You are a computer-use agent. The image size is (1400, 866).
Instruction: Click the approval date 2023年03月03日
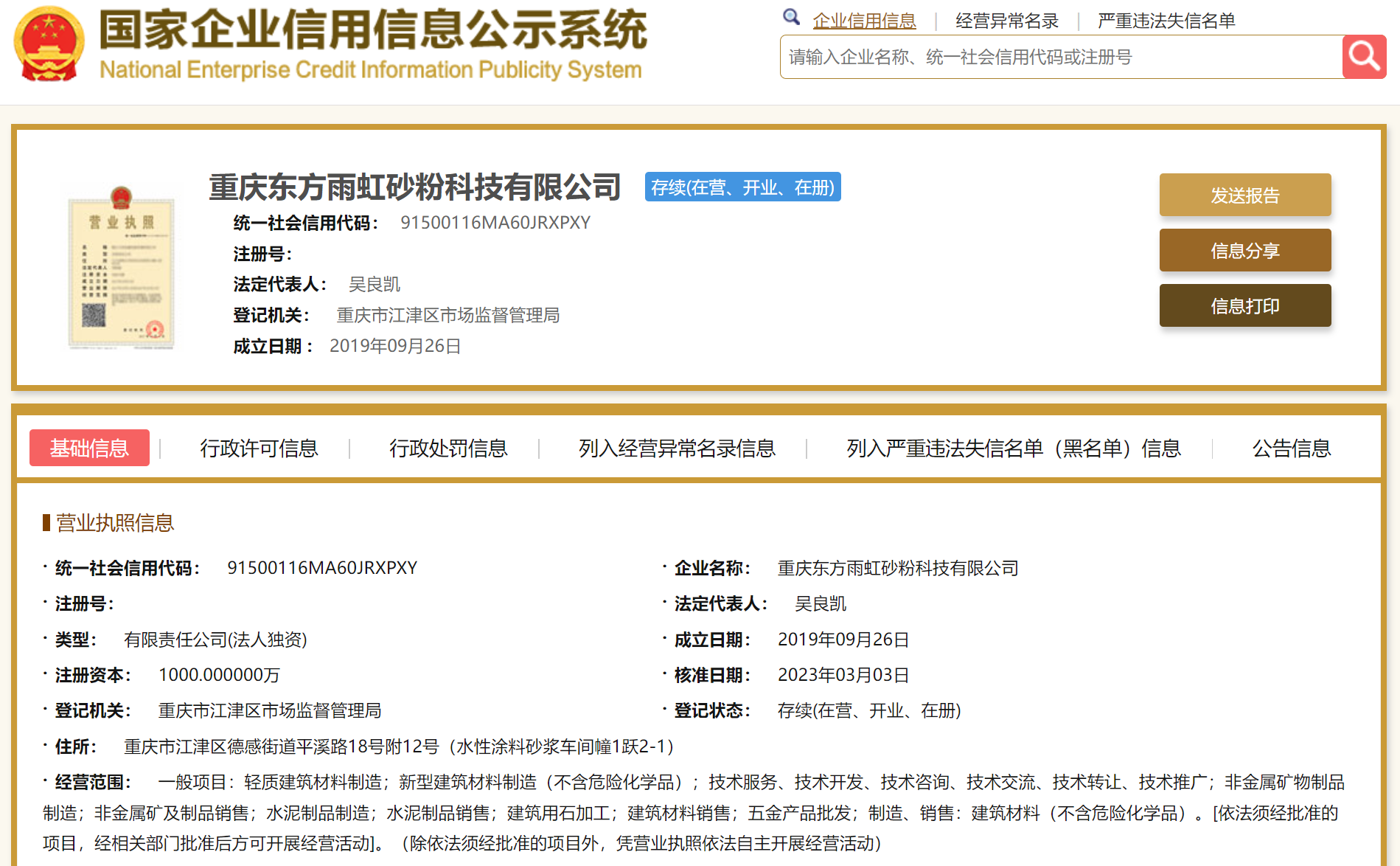(843, 675)
